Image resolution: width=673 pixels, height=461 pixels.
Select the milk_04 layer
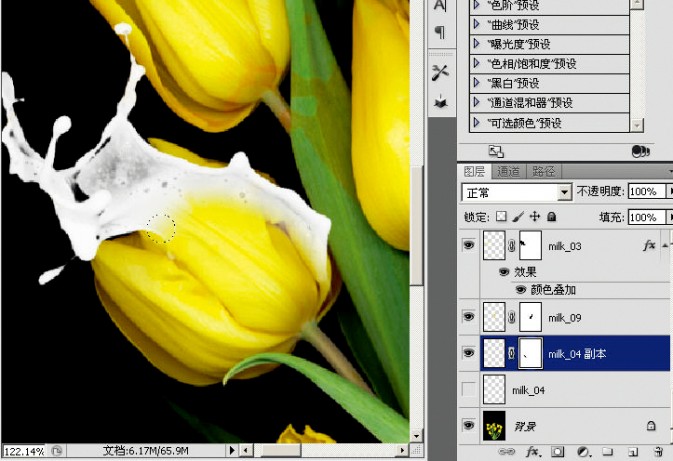tap(575, 390)
